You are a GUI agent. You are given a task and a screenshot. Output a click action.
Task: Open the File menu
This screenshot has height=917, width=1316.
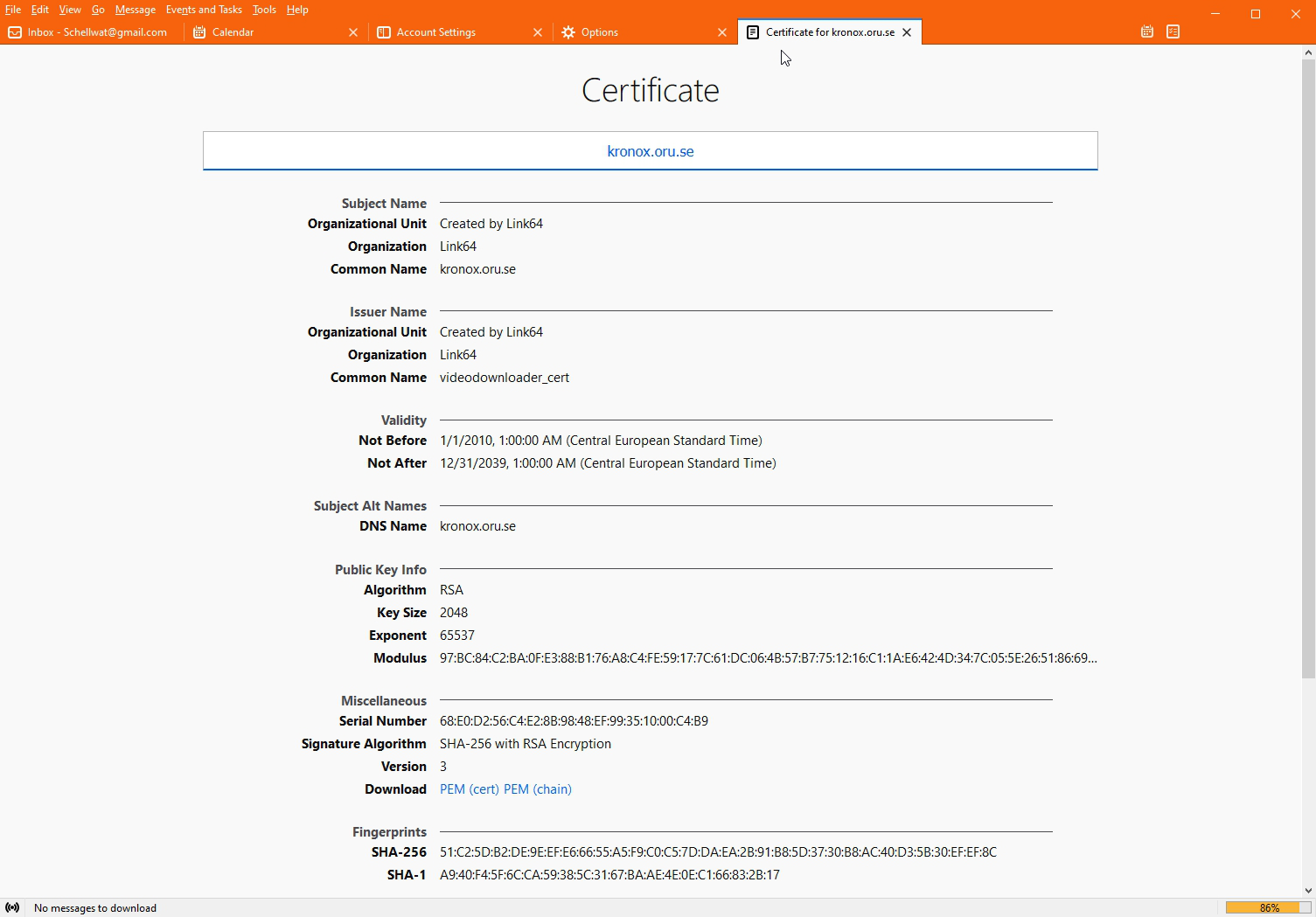[x=13, y=10]
